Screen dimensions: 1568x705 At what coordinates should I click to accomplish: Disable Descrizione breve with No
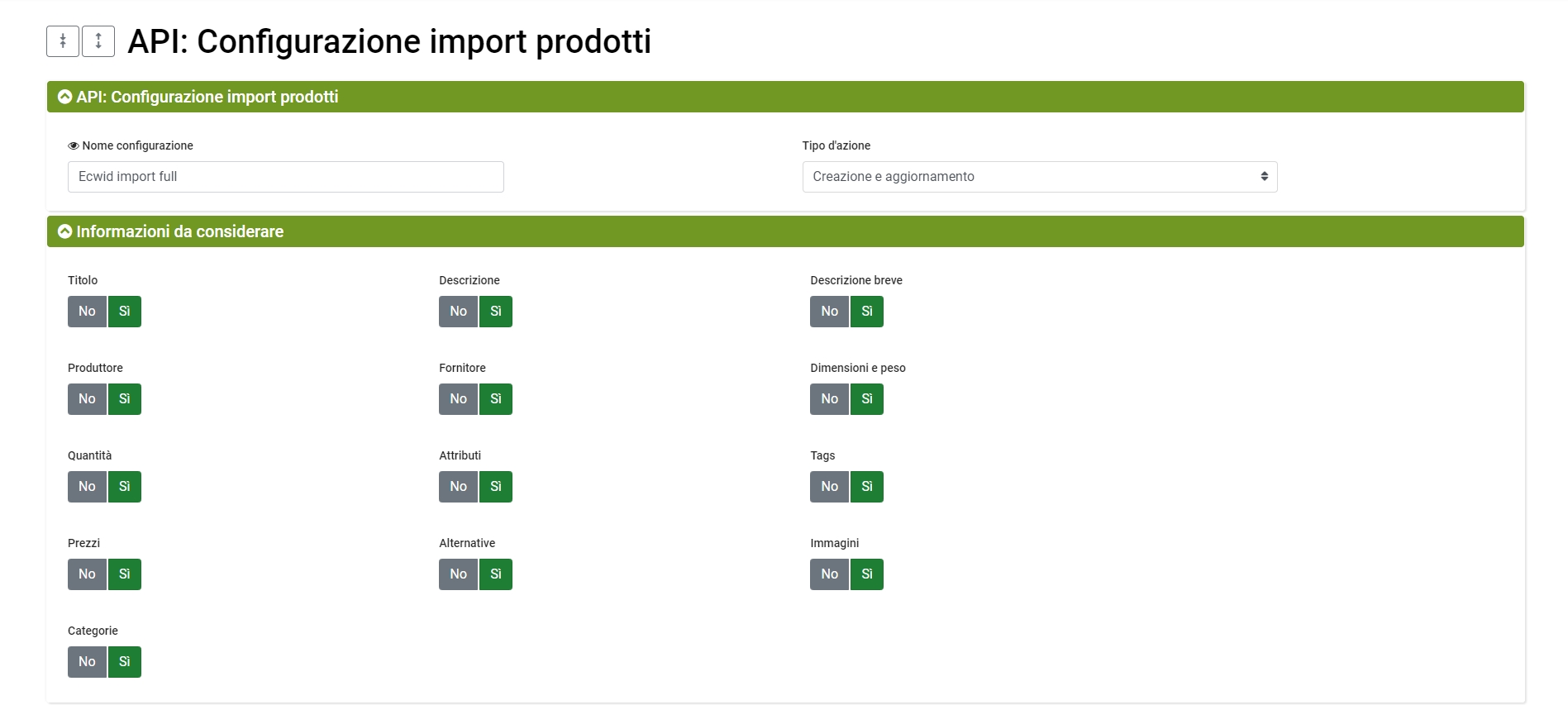coord(829,312)
